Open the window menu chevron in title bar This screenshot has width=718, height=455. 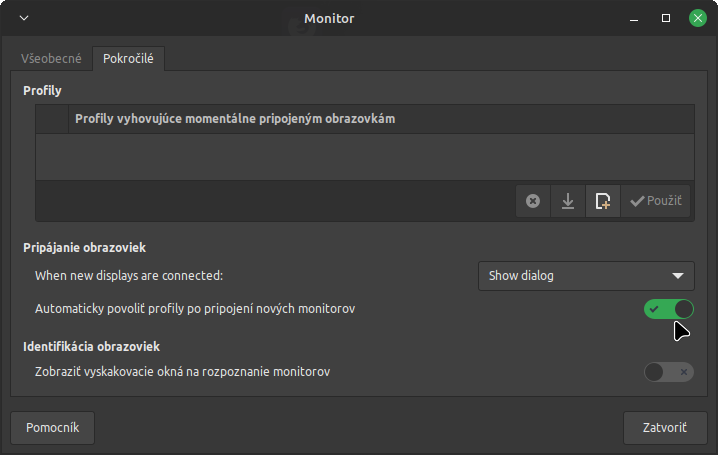(x=24, y=18)
